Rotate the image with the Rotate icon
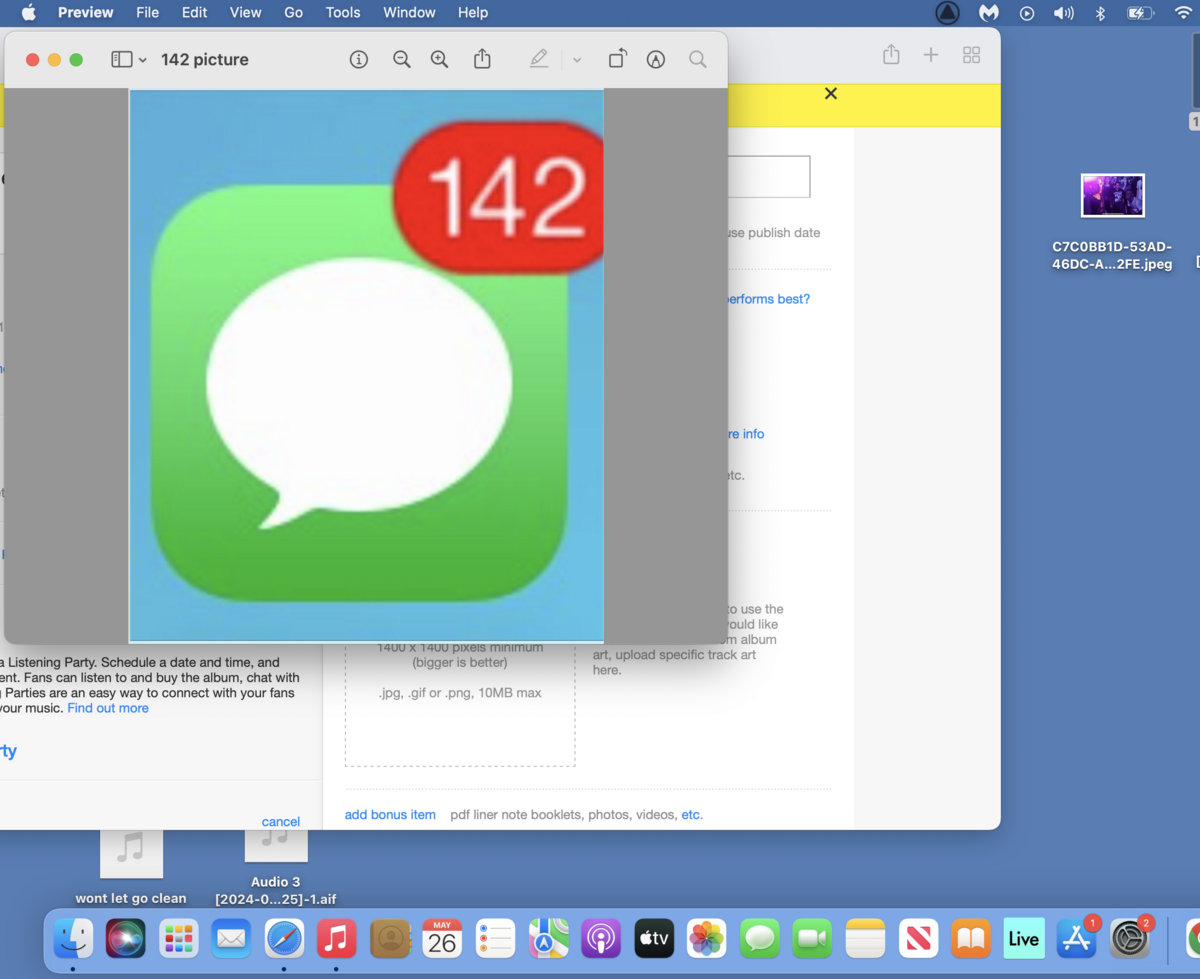1200x979 pixels. [617, 60]
